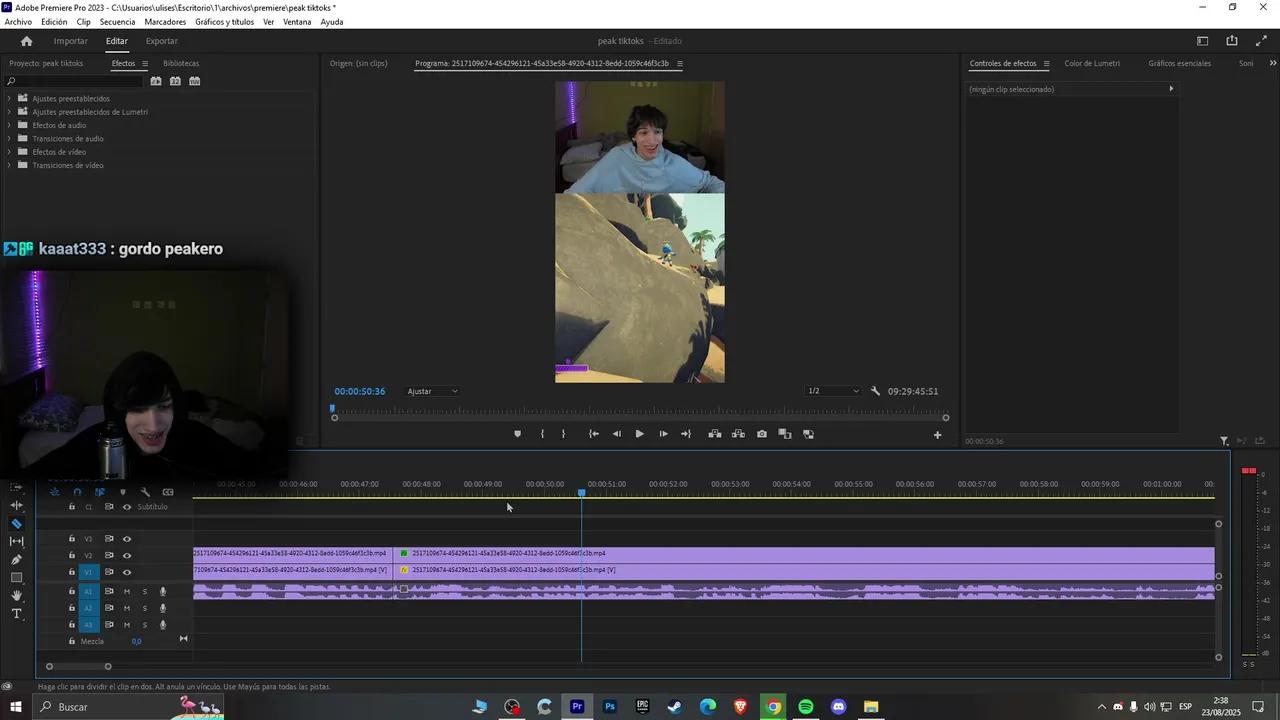
Task: Open the 1/2 playback resolution dropdown
Action: (833, 391)
